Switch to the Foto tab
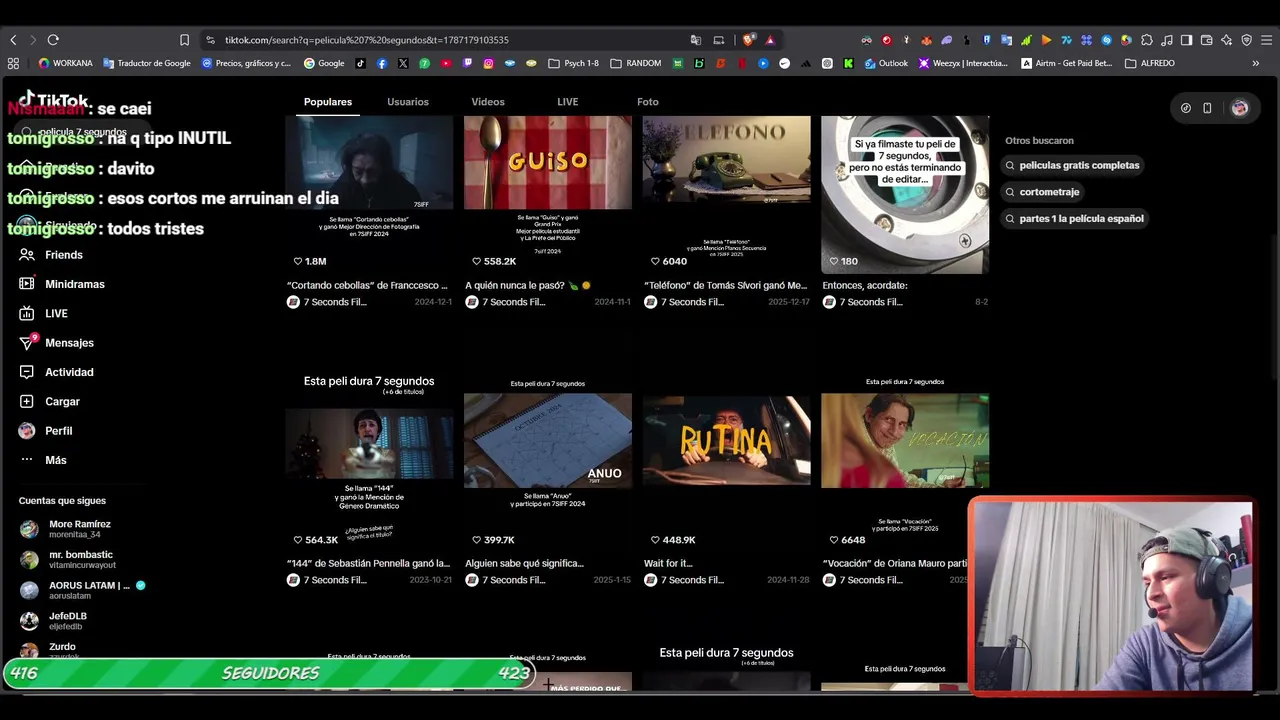Image resolution: width=1280 pixels, height=720 pixels. [x=648, y=102]
